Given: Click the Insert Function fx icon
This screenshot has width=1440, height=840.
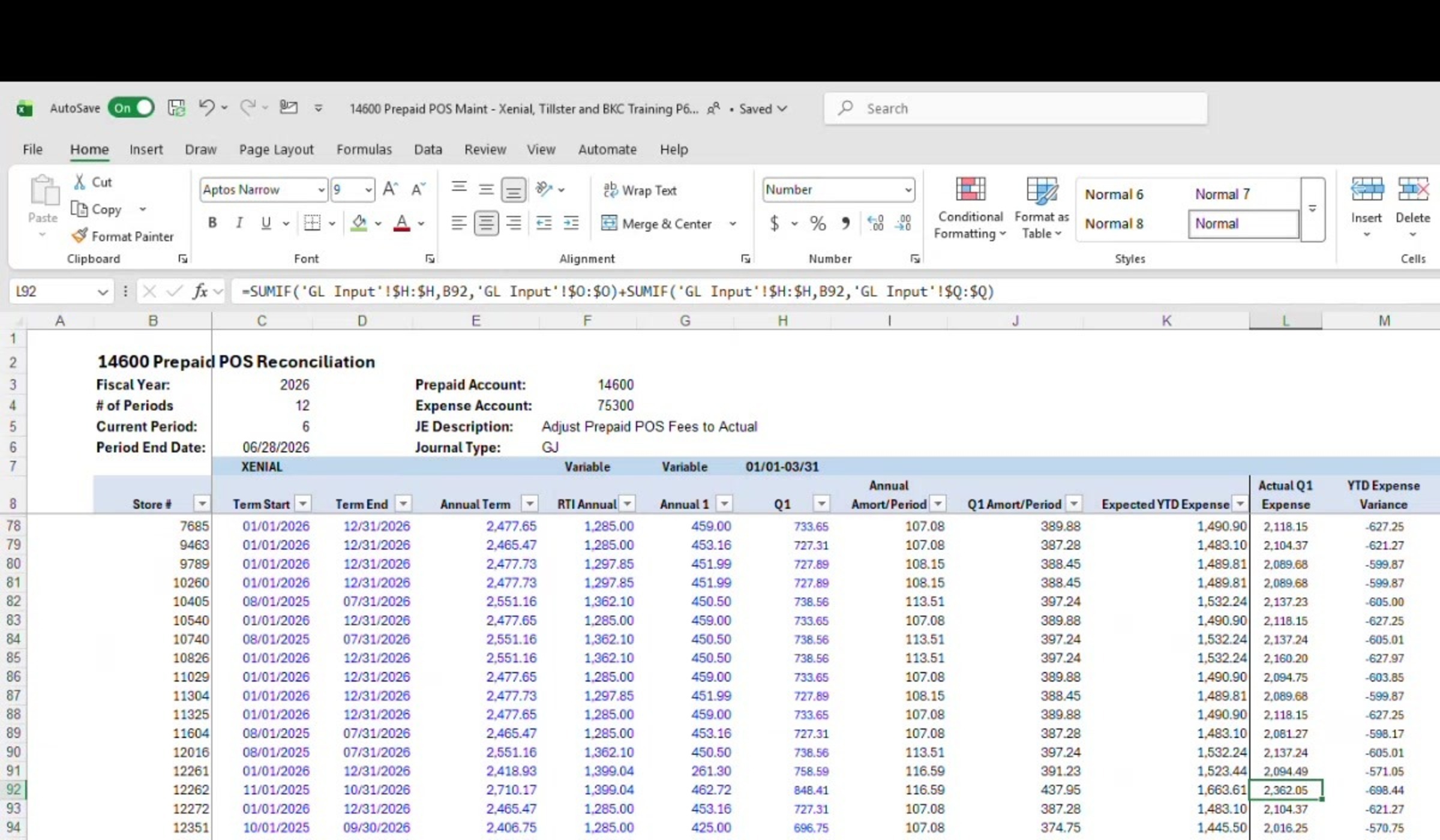Looking at the screenshot, I should coord(200,292).
